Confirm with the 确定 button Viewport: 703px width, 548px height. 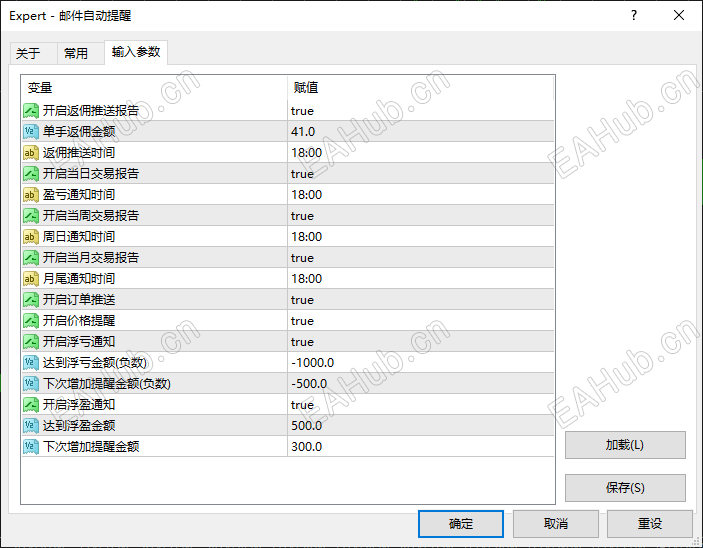tap(461, 524)
